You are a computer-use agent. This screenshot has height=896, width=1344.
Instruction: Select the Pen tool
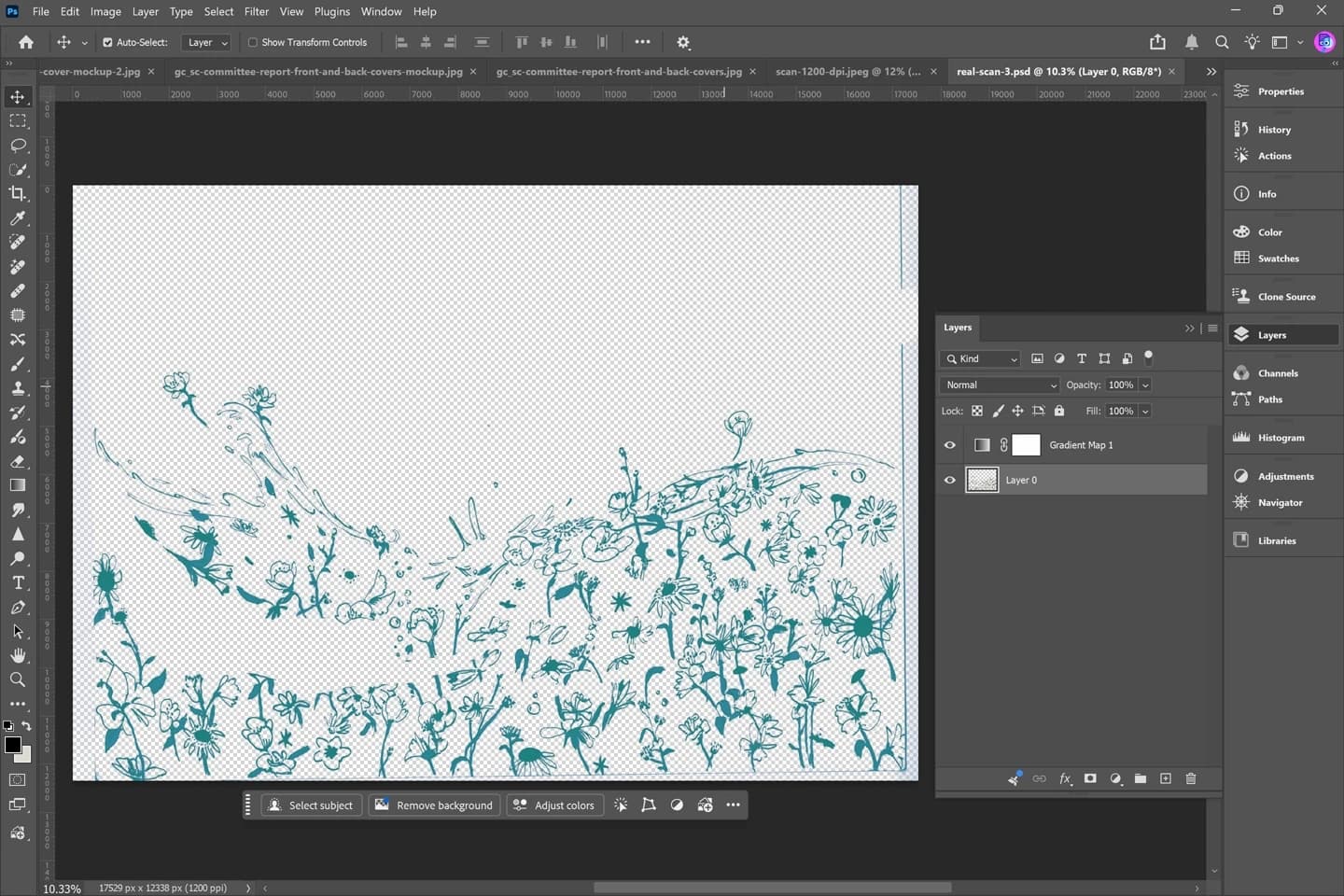pyautogui.click(x=18, y=607)
